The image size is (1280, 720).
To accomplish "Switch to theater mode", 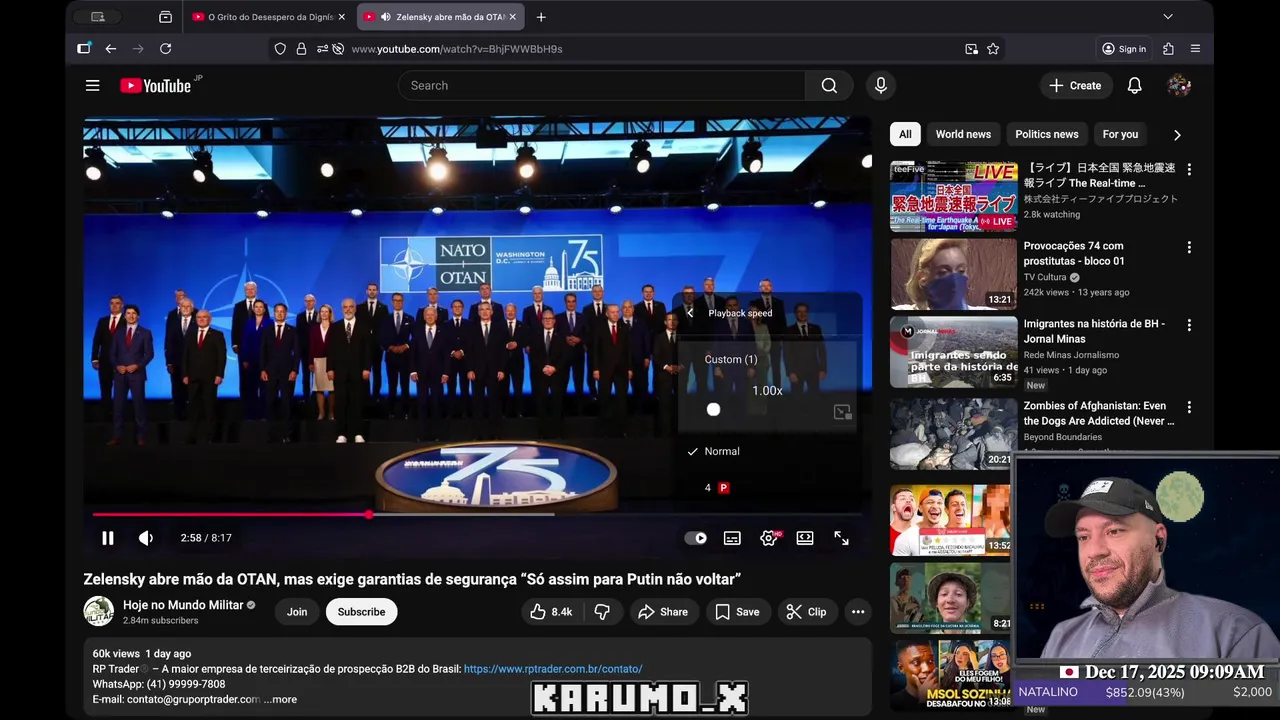I will pyautogui.click(x=805, y=538).
